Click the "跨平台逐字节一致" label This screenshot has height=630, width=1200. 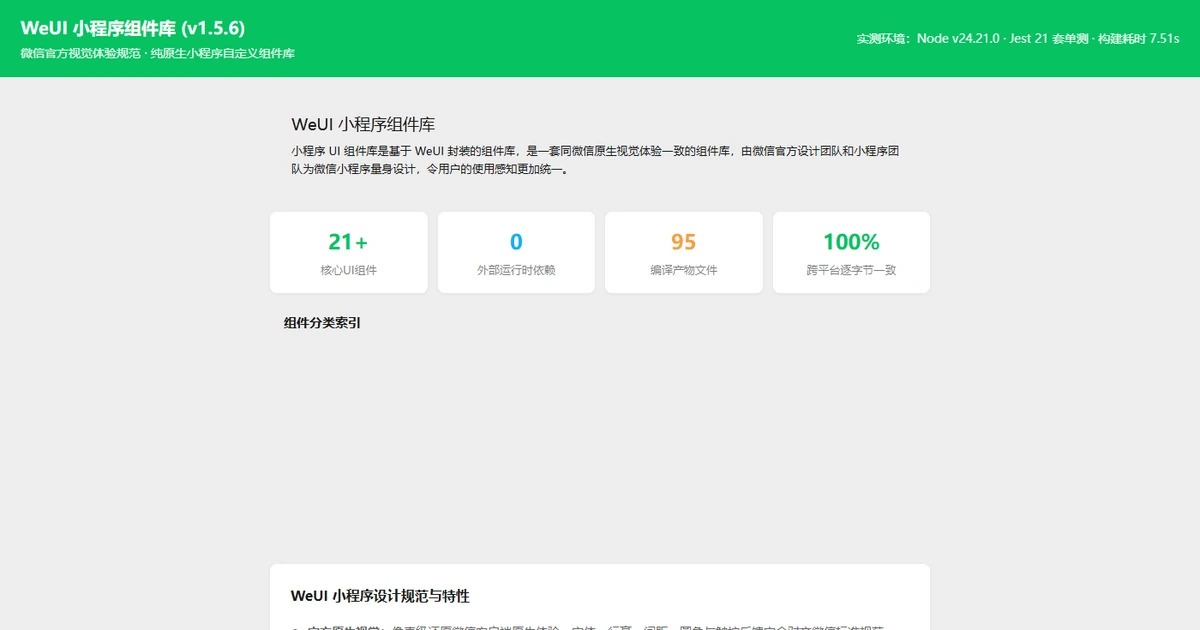click(x=851, y=270)
